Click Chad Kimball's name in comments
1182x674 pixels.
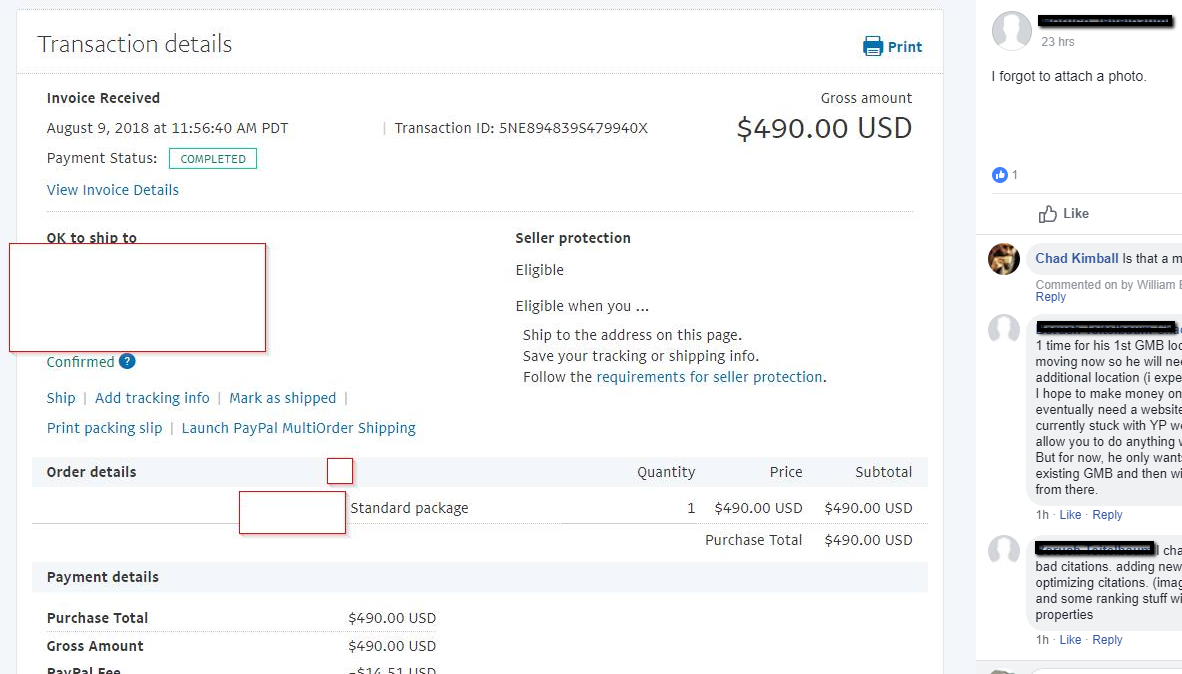[1077, 258]
